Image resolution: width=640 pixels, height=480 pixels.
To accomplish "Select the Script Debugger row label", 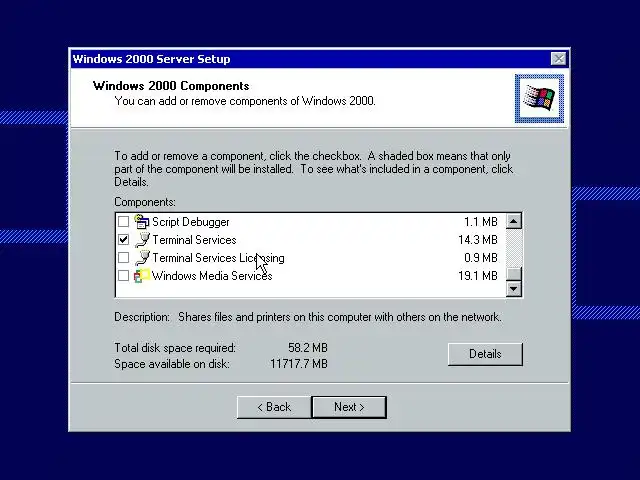I will [x=191, y=222].
